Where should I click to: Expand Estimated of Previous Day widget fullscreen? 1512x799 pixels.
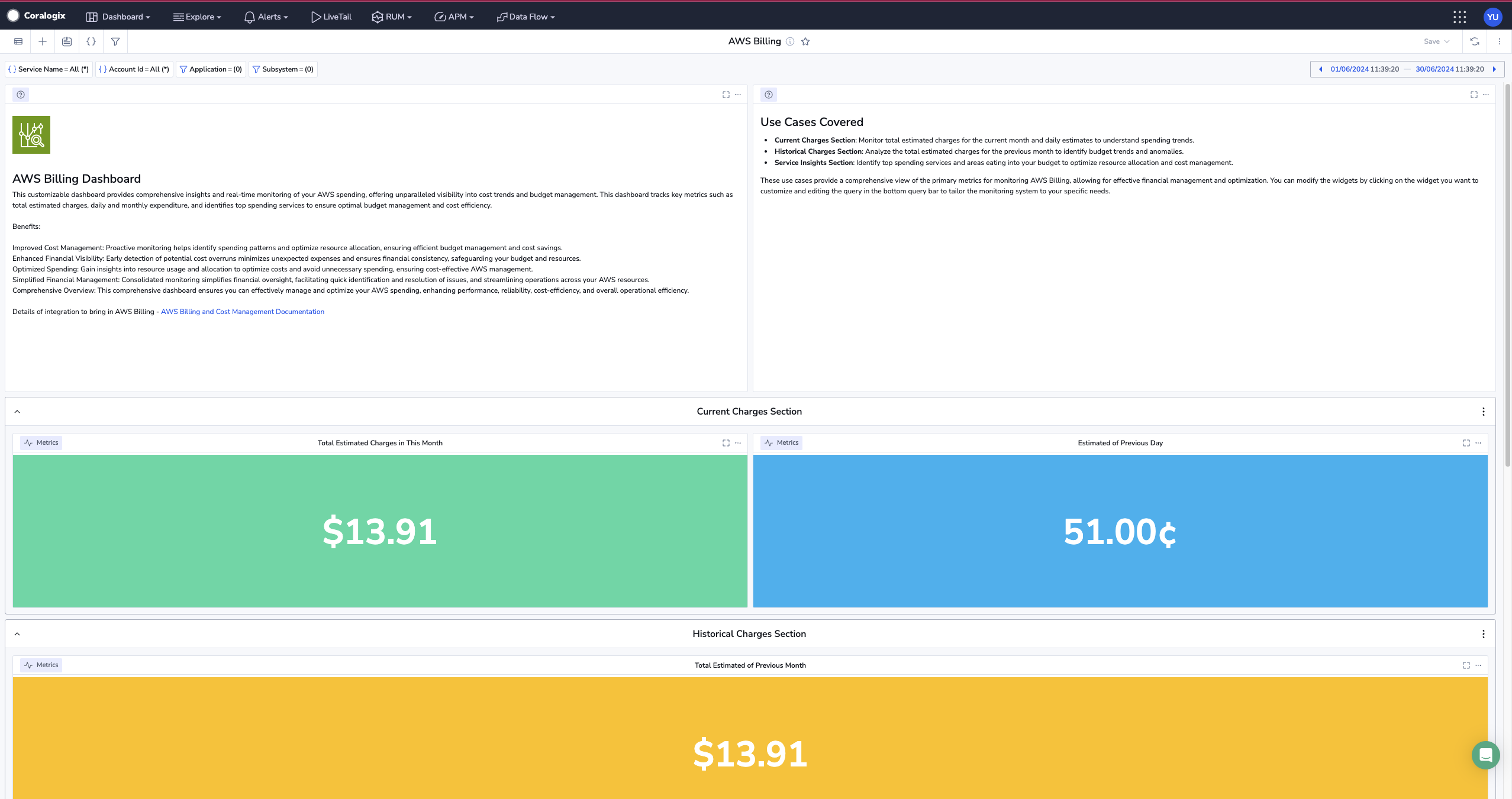1466,443
